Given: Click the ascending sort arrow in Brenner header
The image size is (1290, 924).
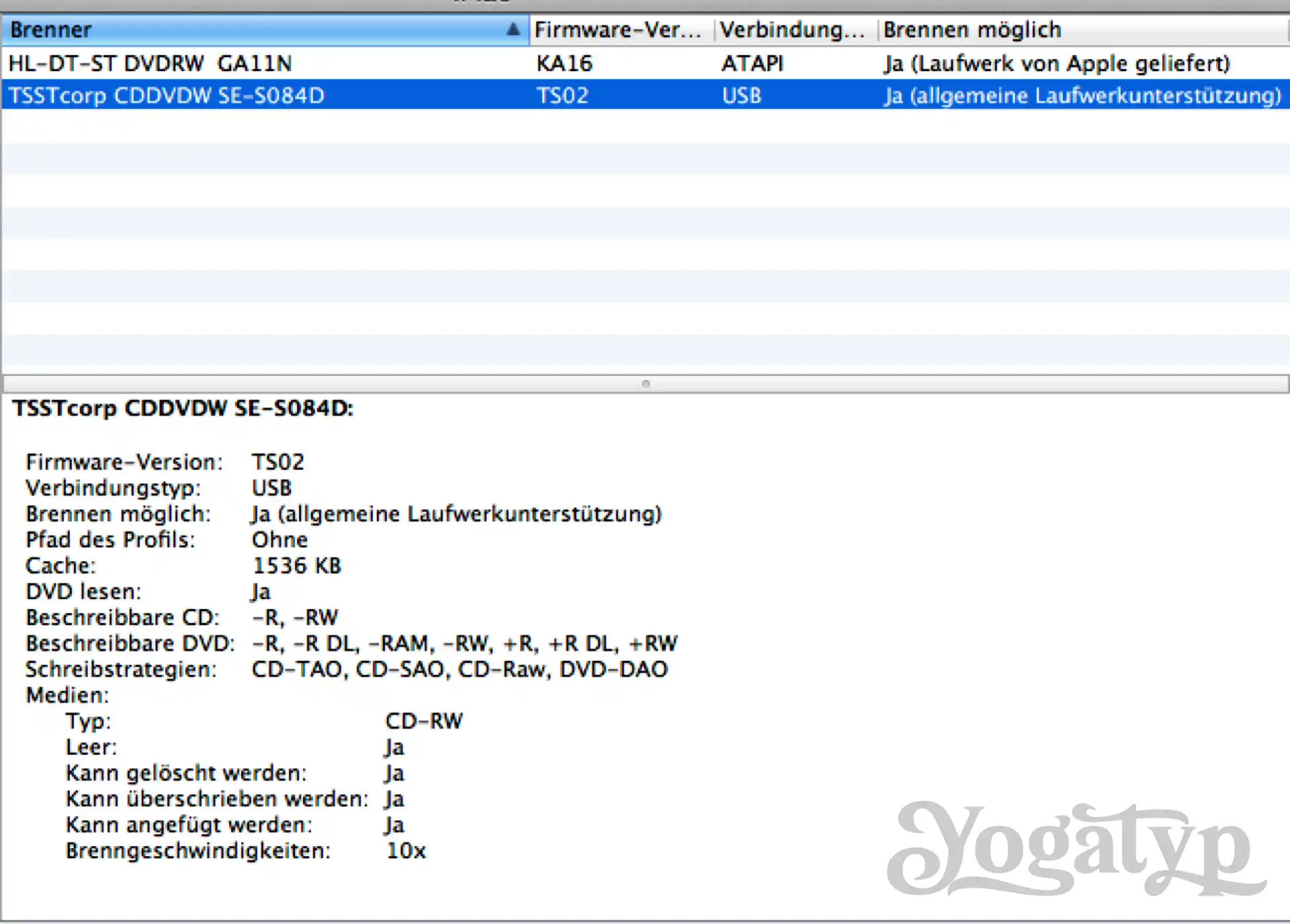Looking at the screenshot, I should click(513, 29).
